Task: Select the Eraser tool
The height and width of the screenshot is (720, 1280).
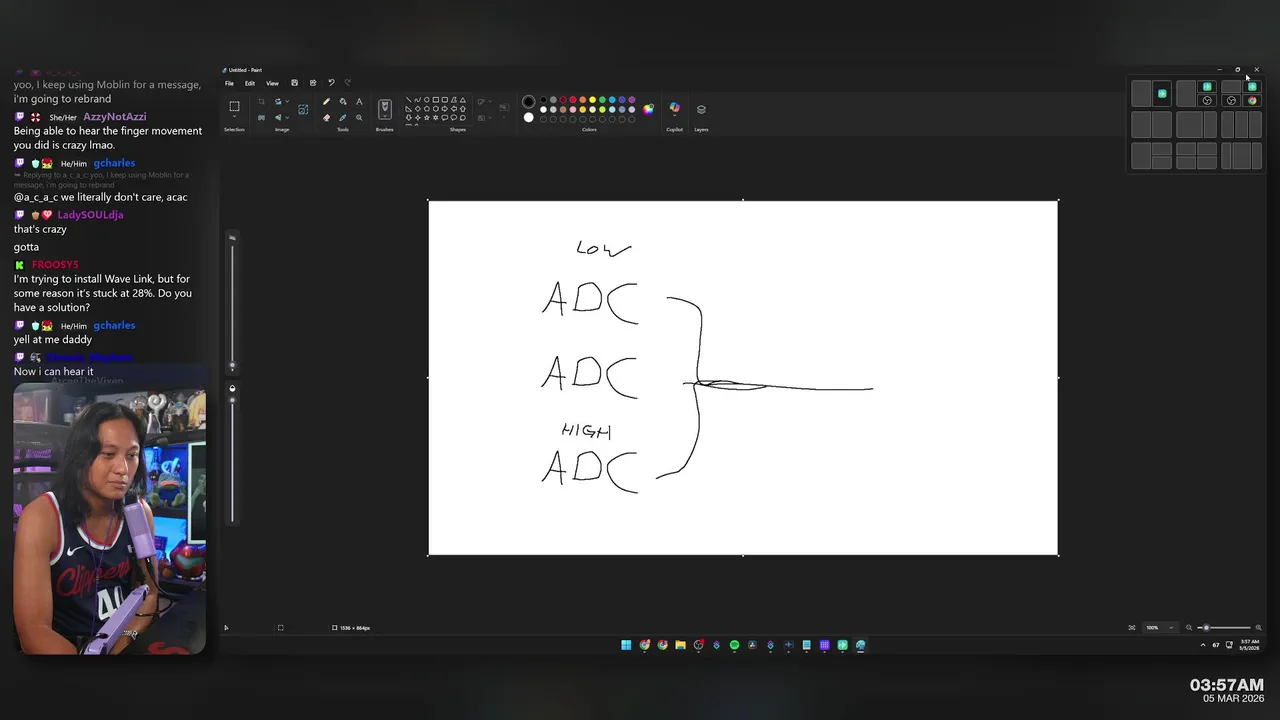Action: click(326, 118)
